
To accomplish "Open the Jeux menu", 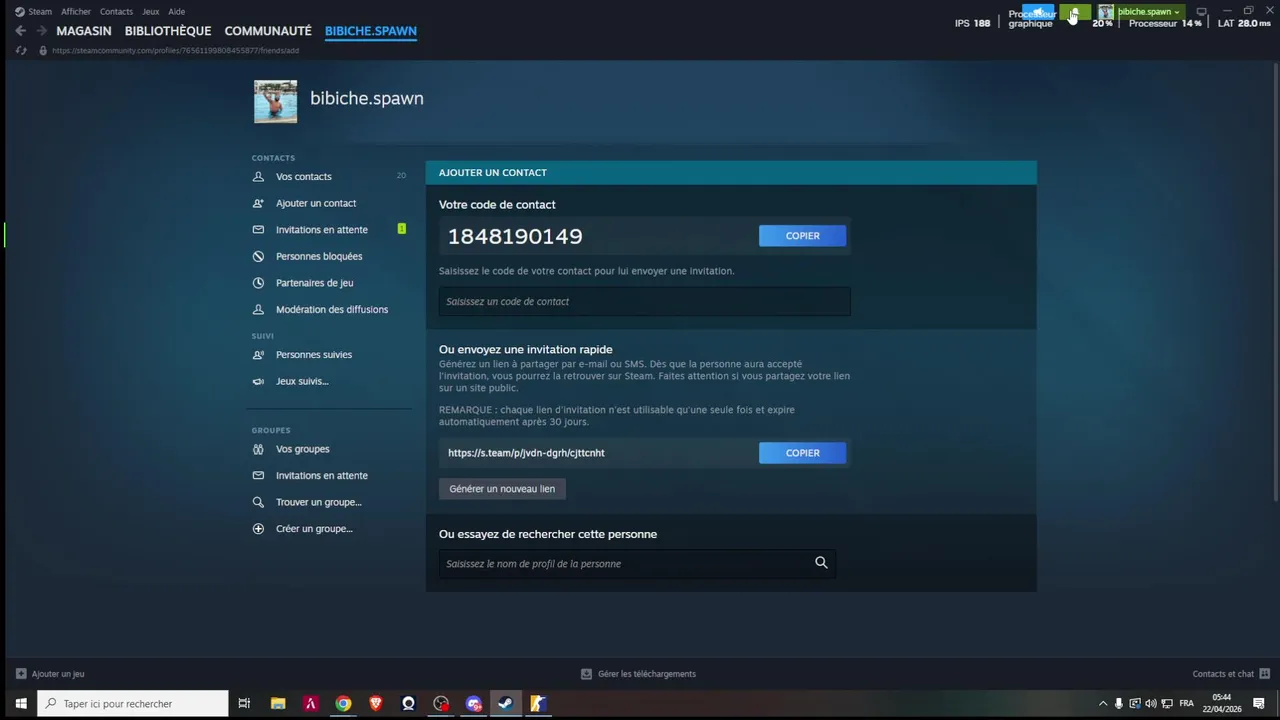I will click(150, 12).
